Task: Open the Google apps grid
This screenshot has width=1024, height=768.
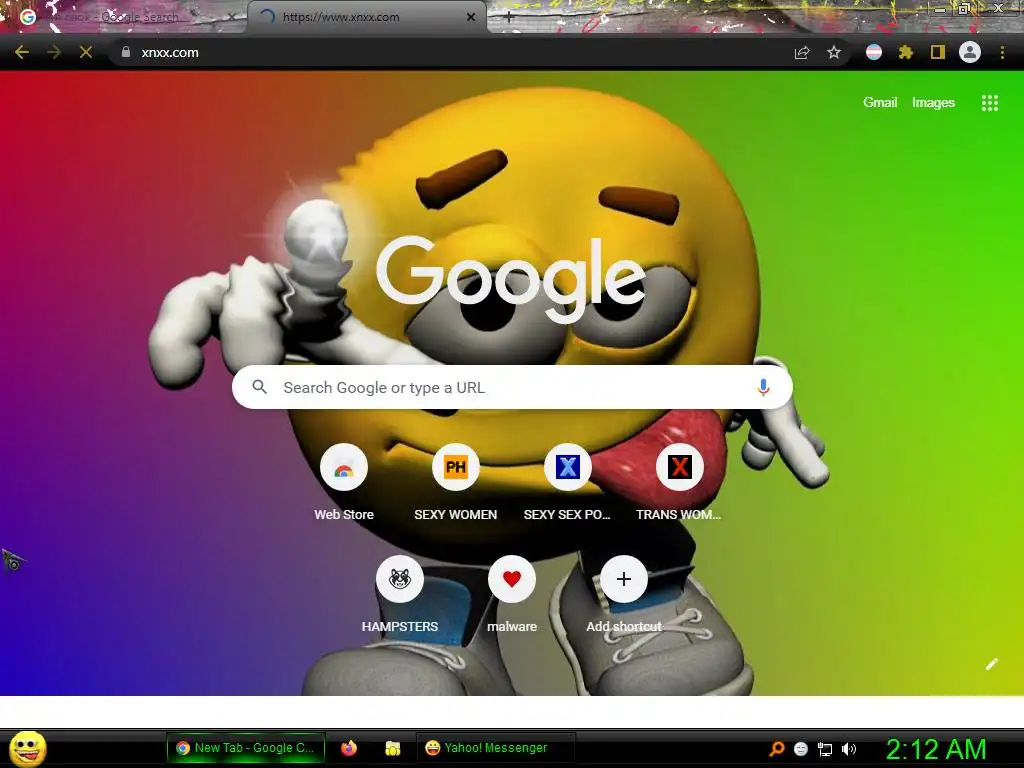Action: [x=989, y=103]
